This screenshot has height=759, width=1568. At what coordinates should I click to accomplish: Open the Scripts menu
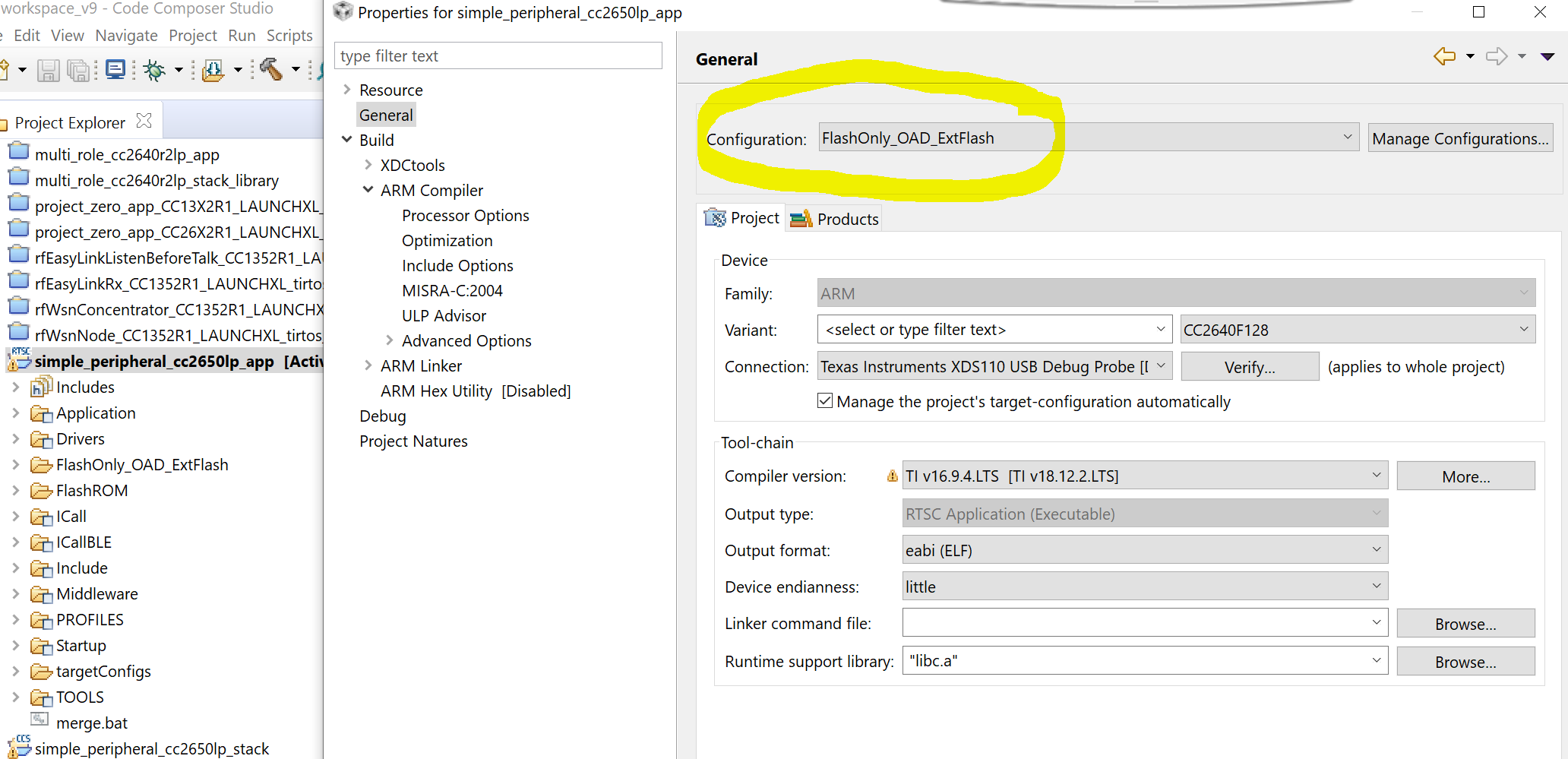tap(289, 36)
